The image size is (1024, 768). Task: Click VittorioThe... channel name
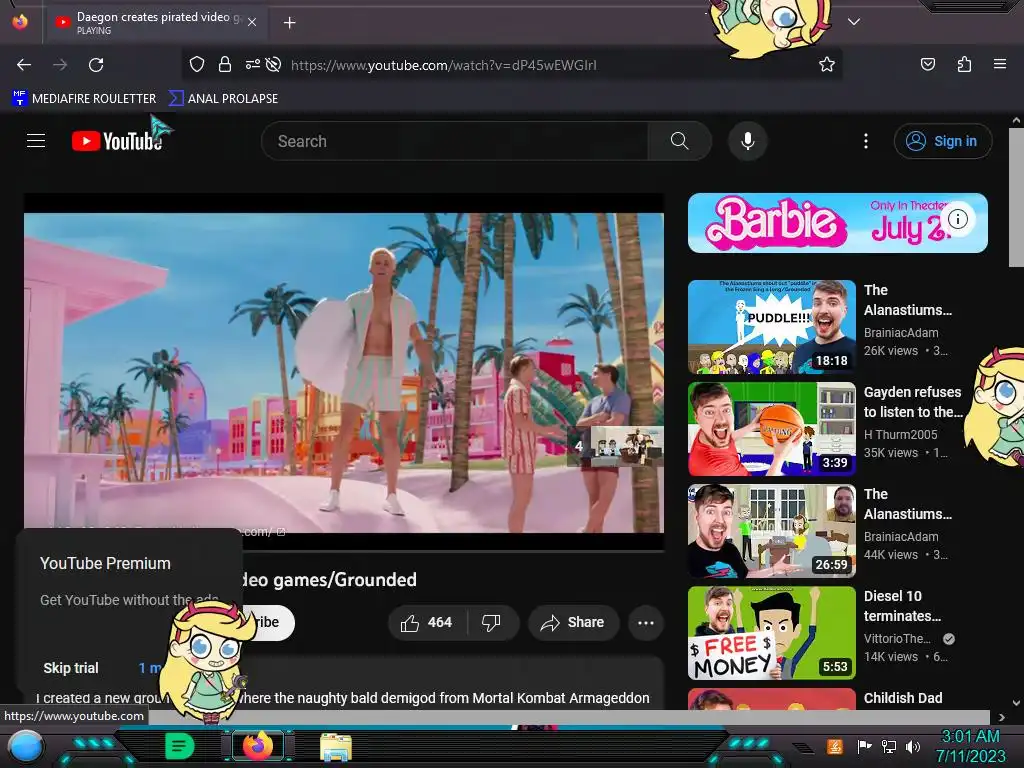(897, 639)
